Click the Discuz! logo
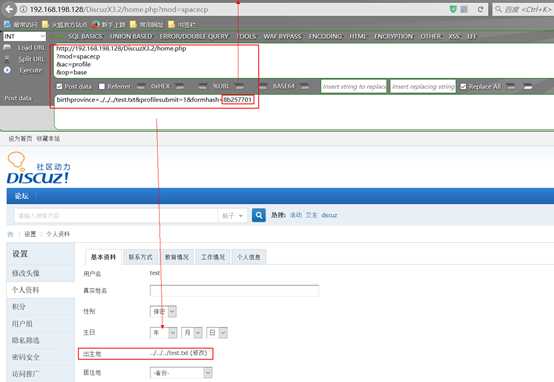Screen dimensions: 554x382 (39, 168)
